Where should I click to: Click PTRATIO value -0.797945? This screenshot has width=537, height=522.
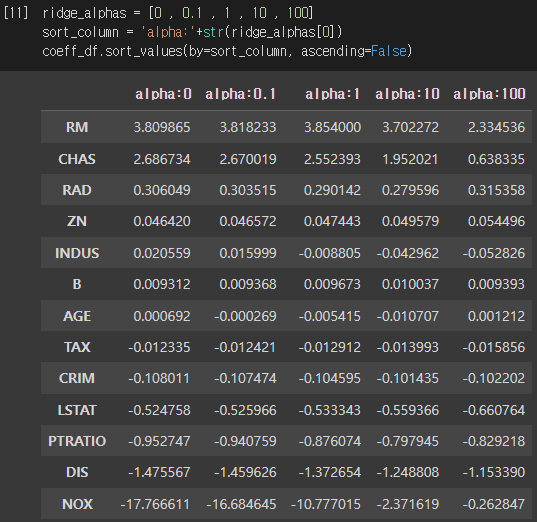click(408, 441)
